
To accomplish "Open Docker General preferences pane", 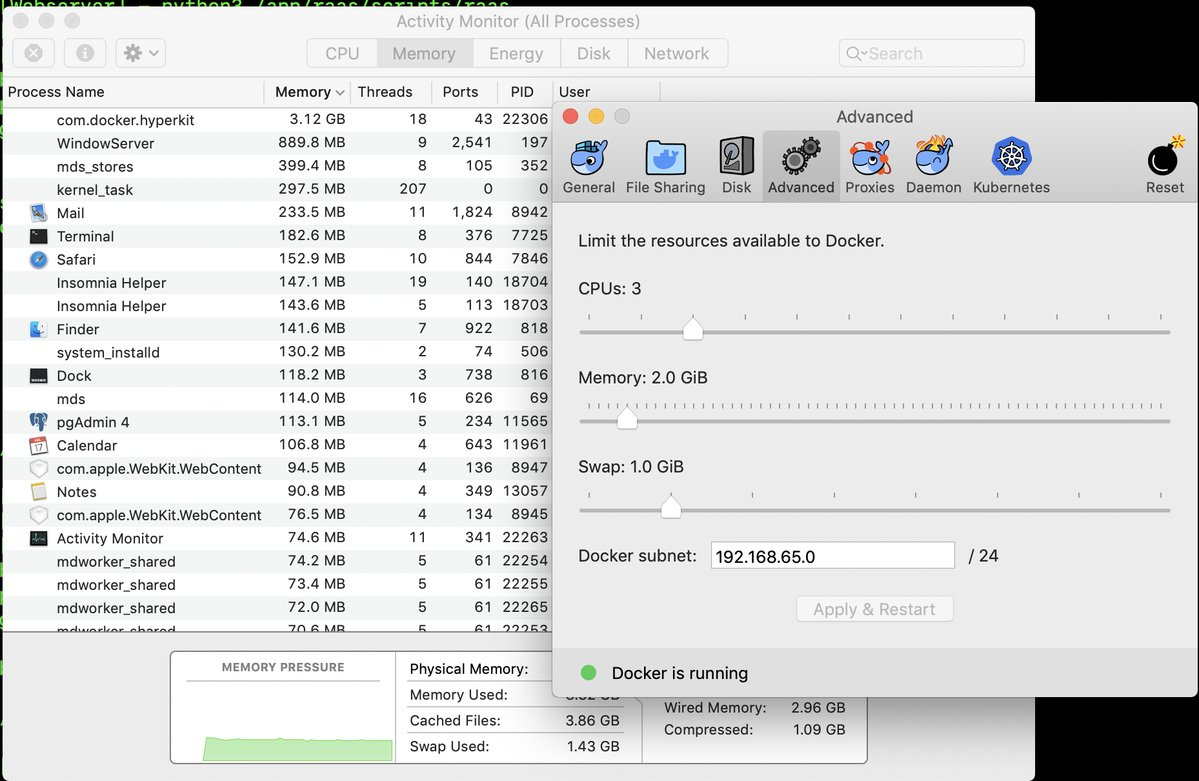I will 589,166.
